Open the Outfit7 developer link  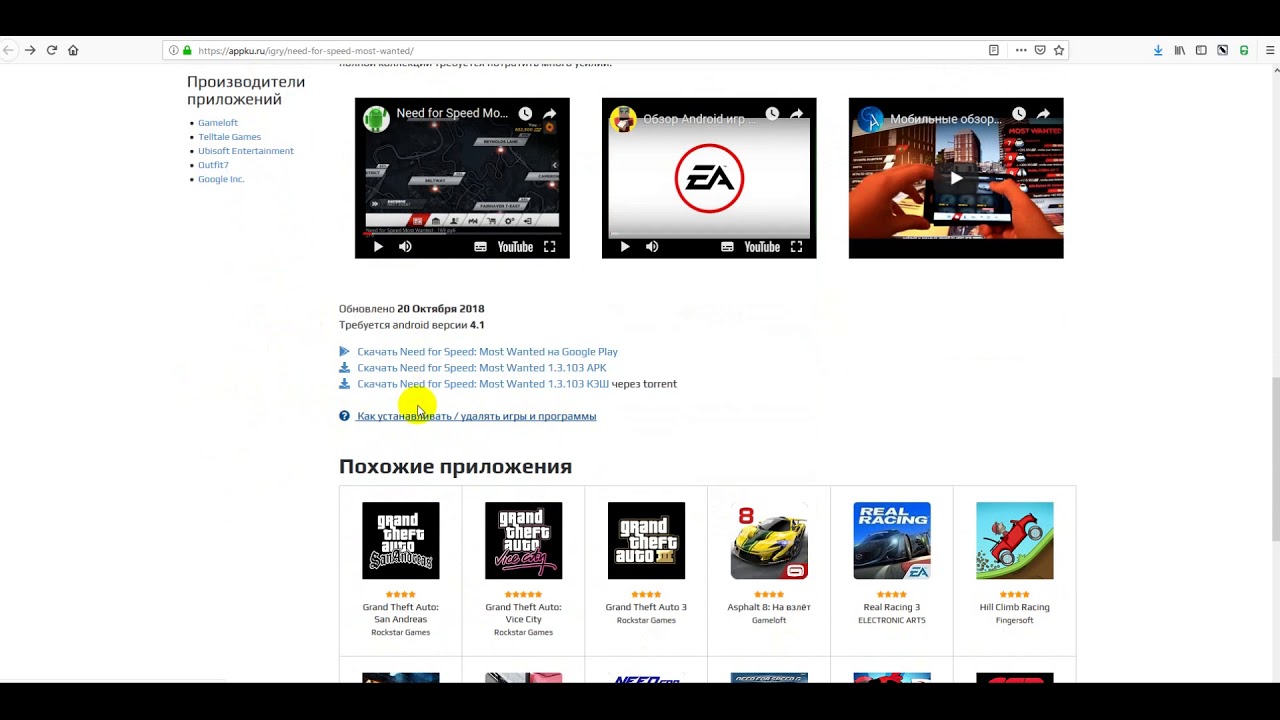213,165
